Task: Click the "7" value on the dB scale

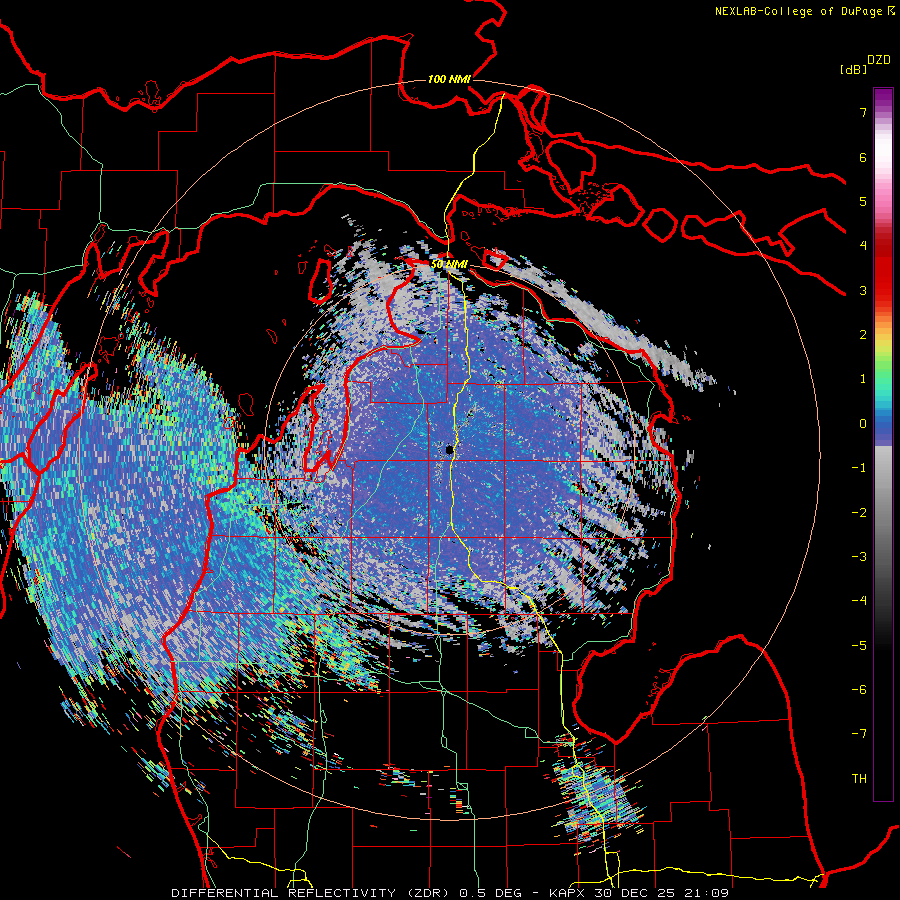Action: coord(863,112)
